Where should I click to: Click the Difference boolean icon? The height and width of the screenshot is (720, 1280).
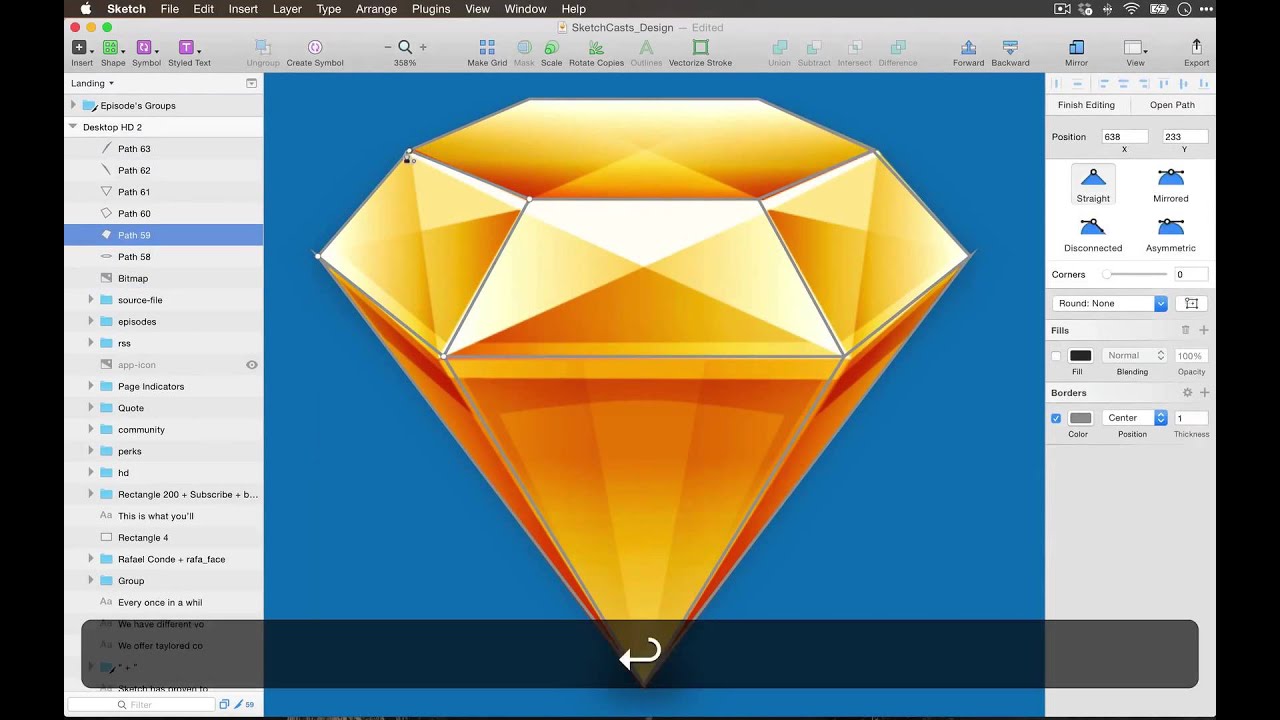click(898, 47)
